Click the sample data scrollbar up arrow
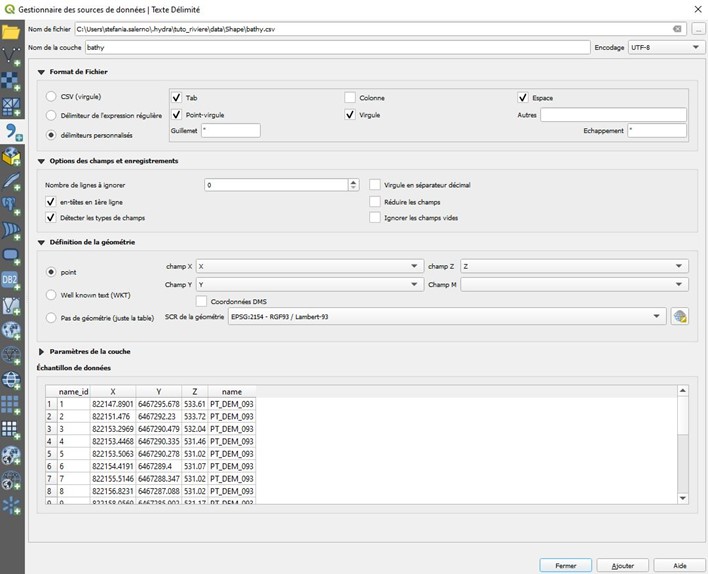708x574 pixels. coord(683,391)
